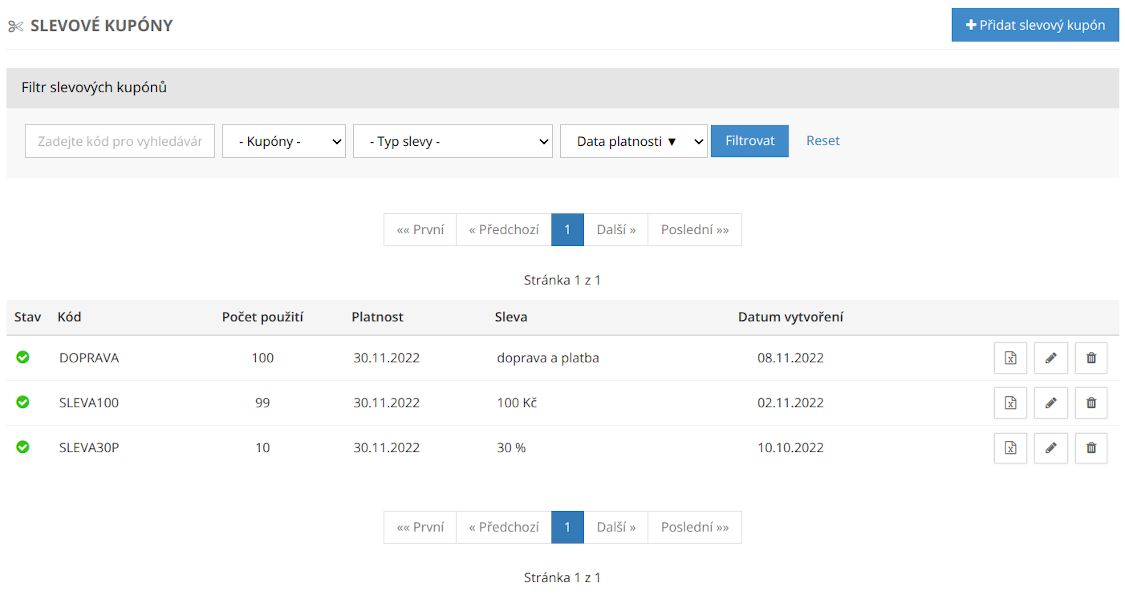Edit the DOPRAVA coupon with pencil icon

1050,358
